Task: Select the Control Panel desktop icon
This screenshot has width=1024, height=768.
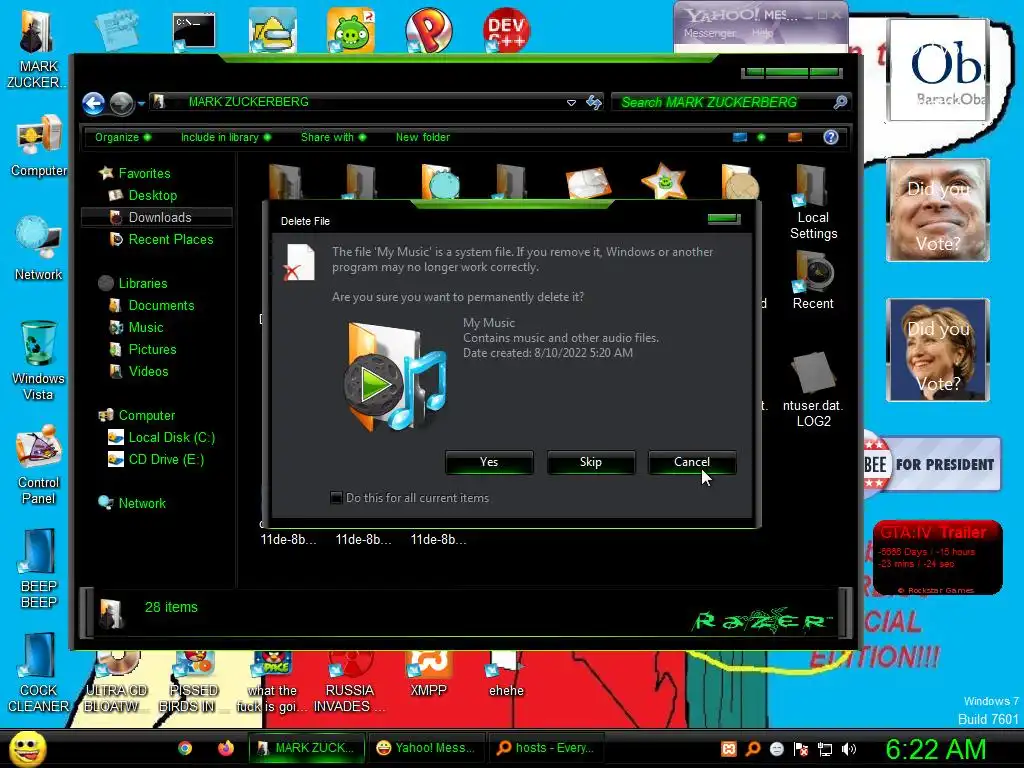Action: click(39, 465)
